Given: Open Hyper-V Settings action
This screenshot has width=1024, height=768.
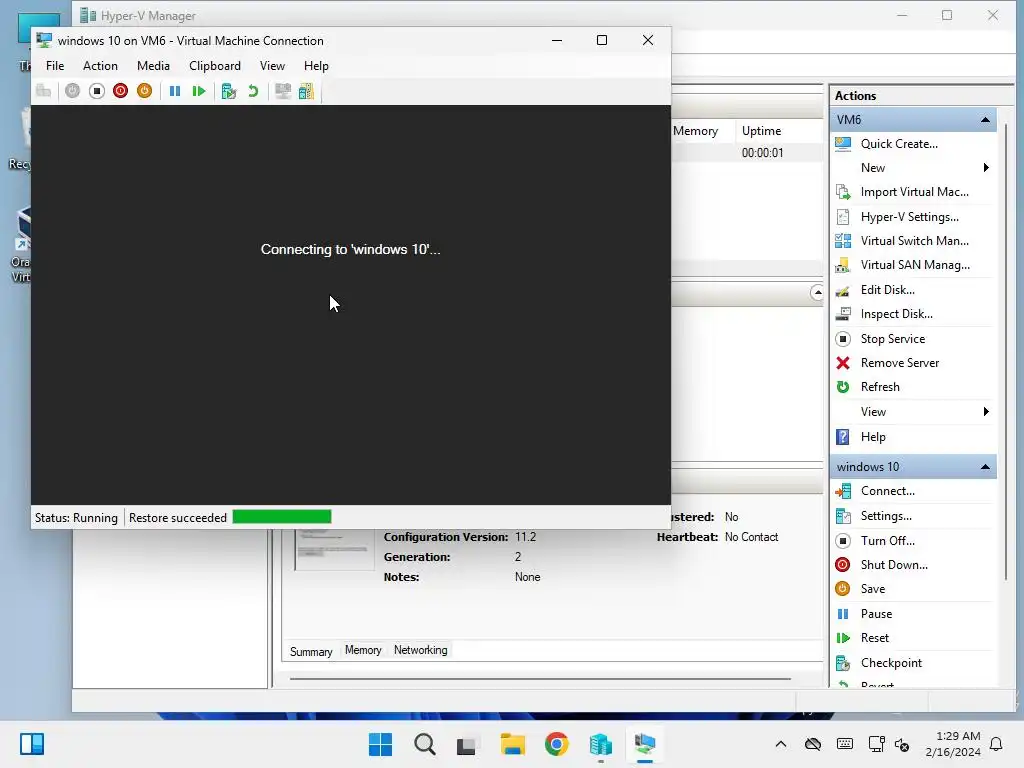Looking at the screenshot, I should click(x=909, y=217).
